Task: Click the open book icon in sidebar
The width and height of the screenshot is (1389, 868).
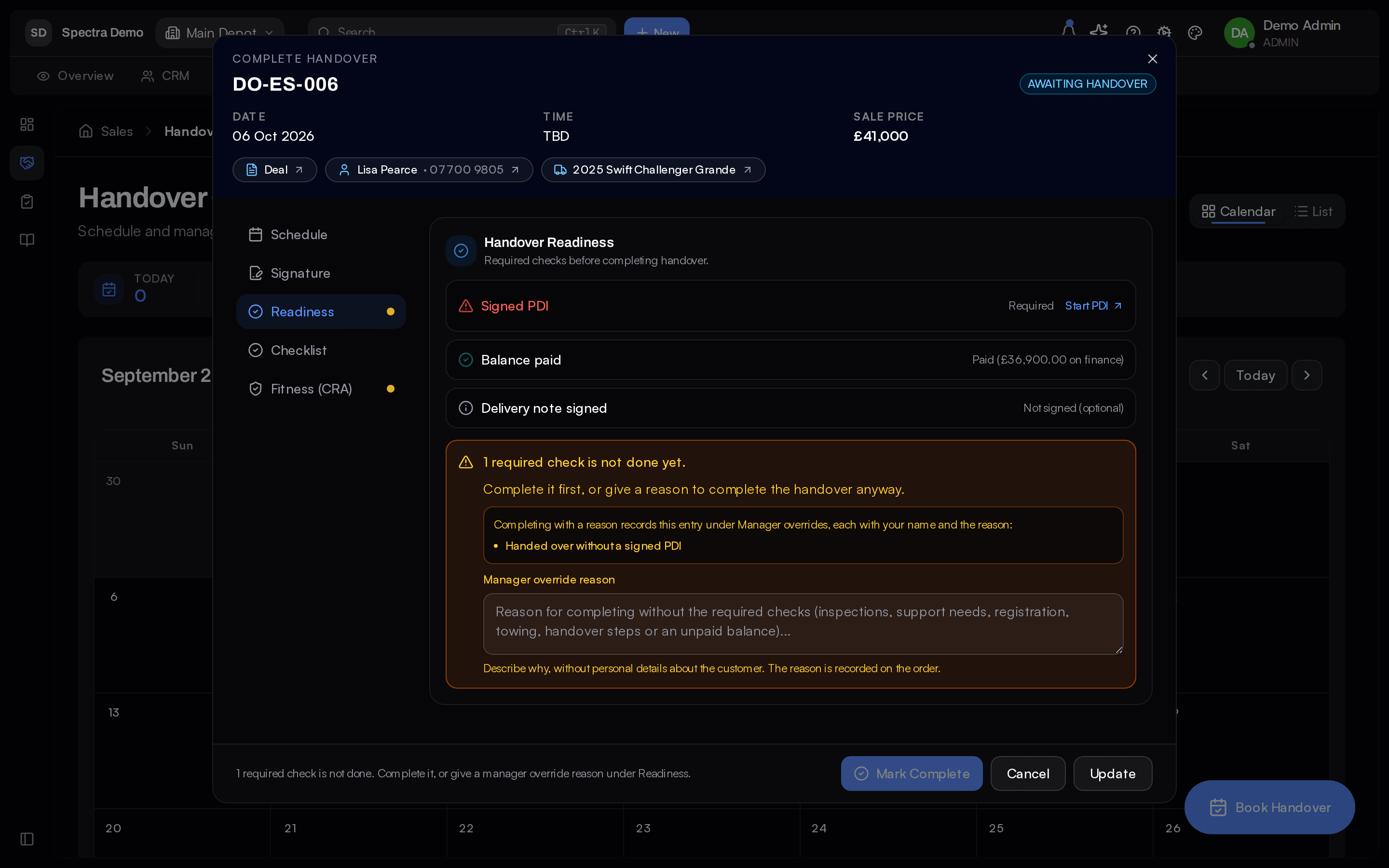Action: click(x=27, y=240)
